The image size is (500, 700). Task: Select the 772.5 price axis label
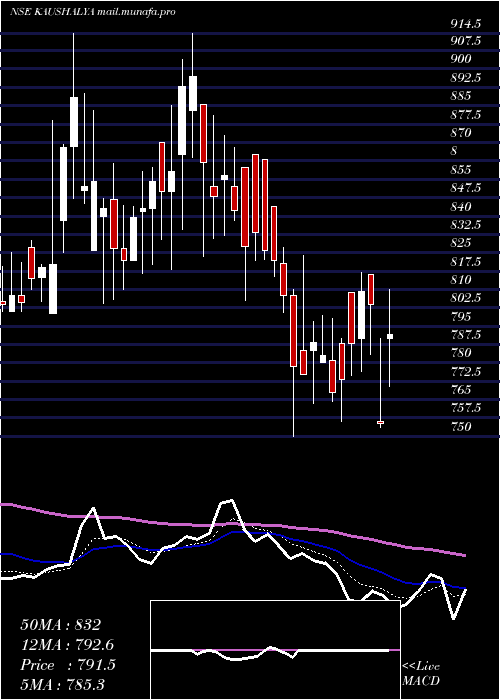466,371
